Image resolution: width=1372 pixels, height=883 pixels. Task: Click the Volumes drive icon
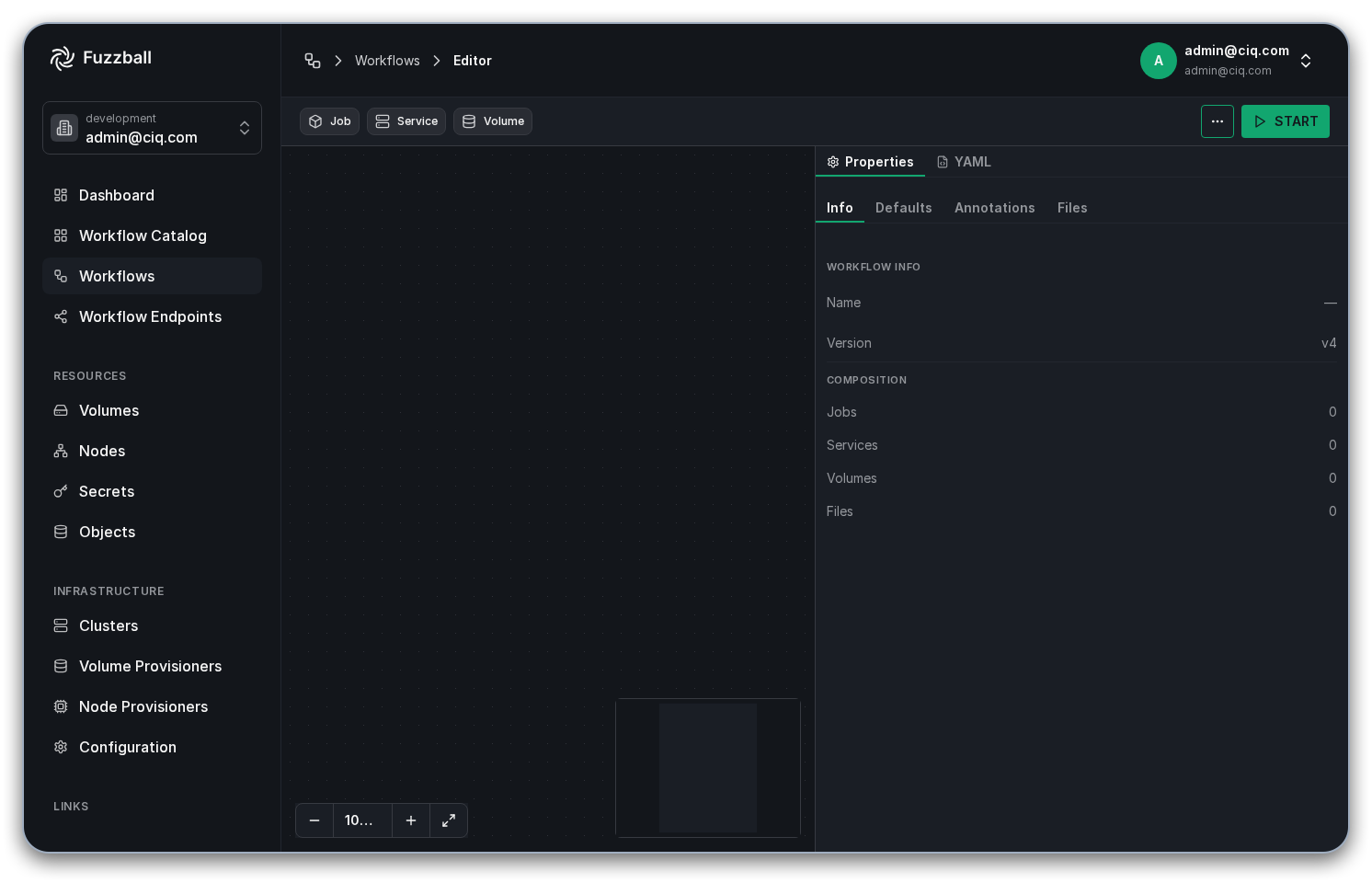coord(61,410)
